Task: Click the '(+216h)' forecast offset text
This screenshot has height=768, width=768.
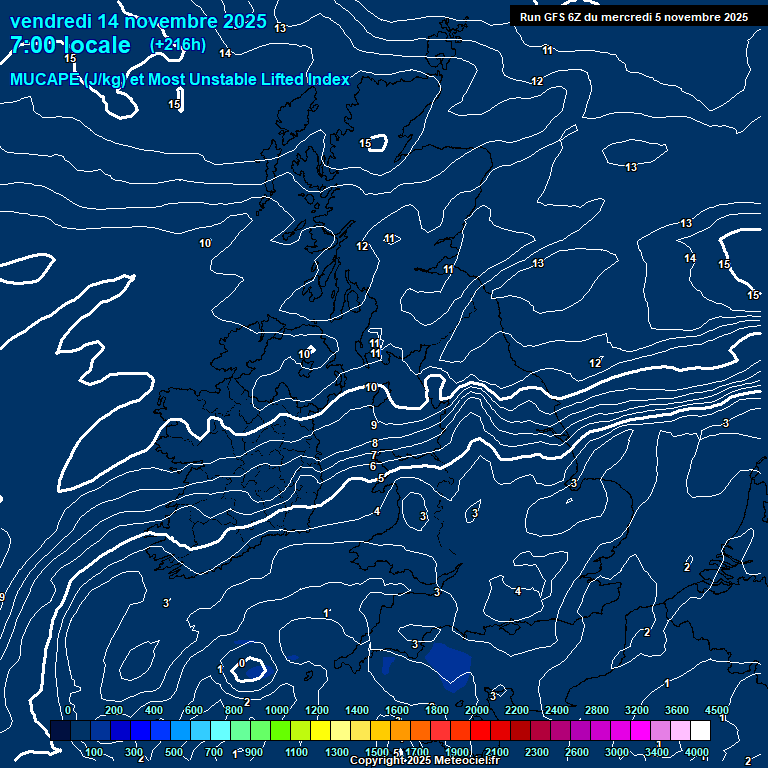Action: (x=178, y=45)
